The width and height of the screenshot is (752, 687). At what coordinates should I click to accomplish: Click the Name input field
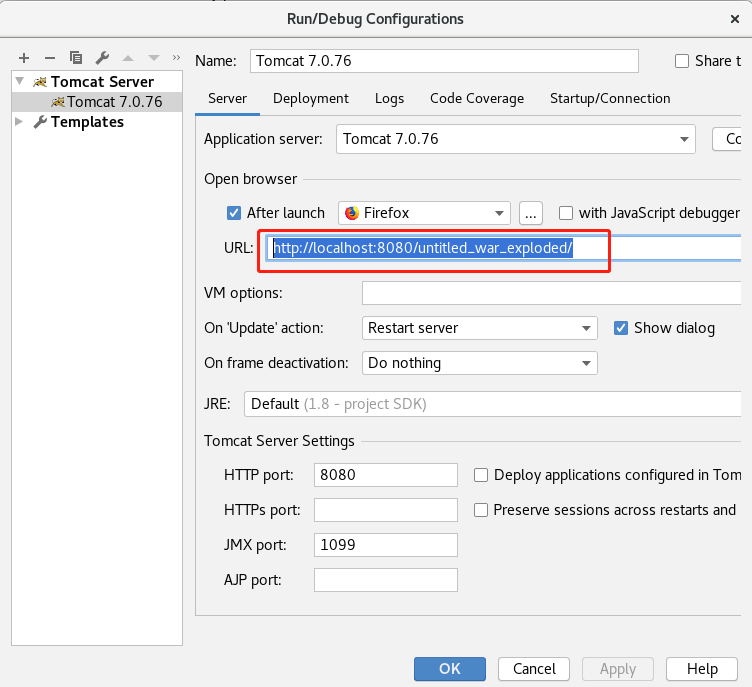click(x=444, y=61)
